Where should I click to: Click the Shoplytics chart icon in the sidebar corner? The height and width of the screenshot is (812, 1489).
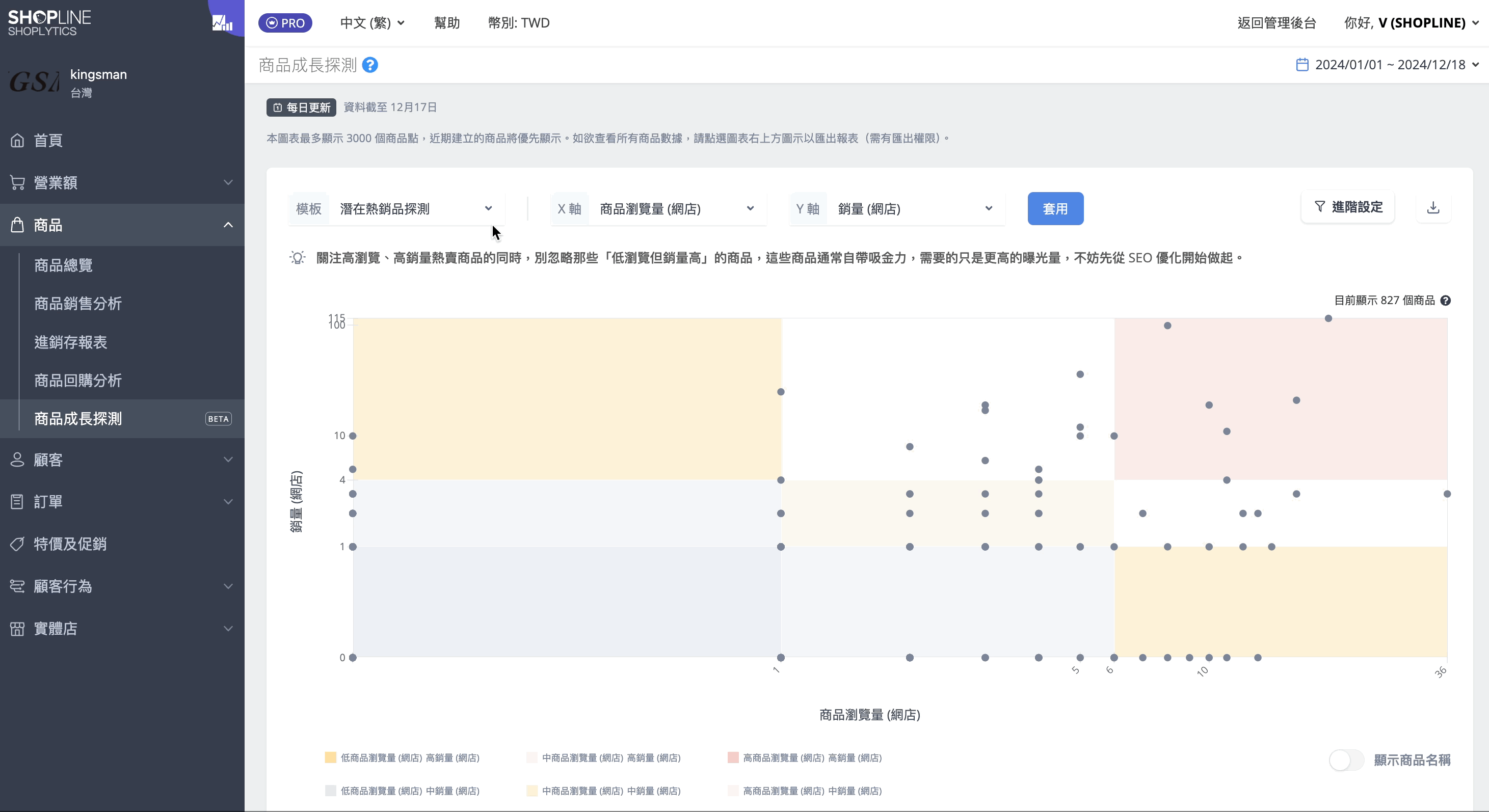coord(223,22)
